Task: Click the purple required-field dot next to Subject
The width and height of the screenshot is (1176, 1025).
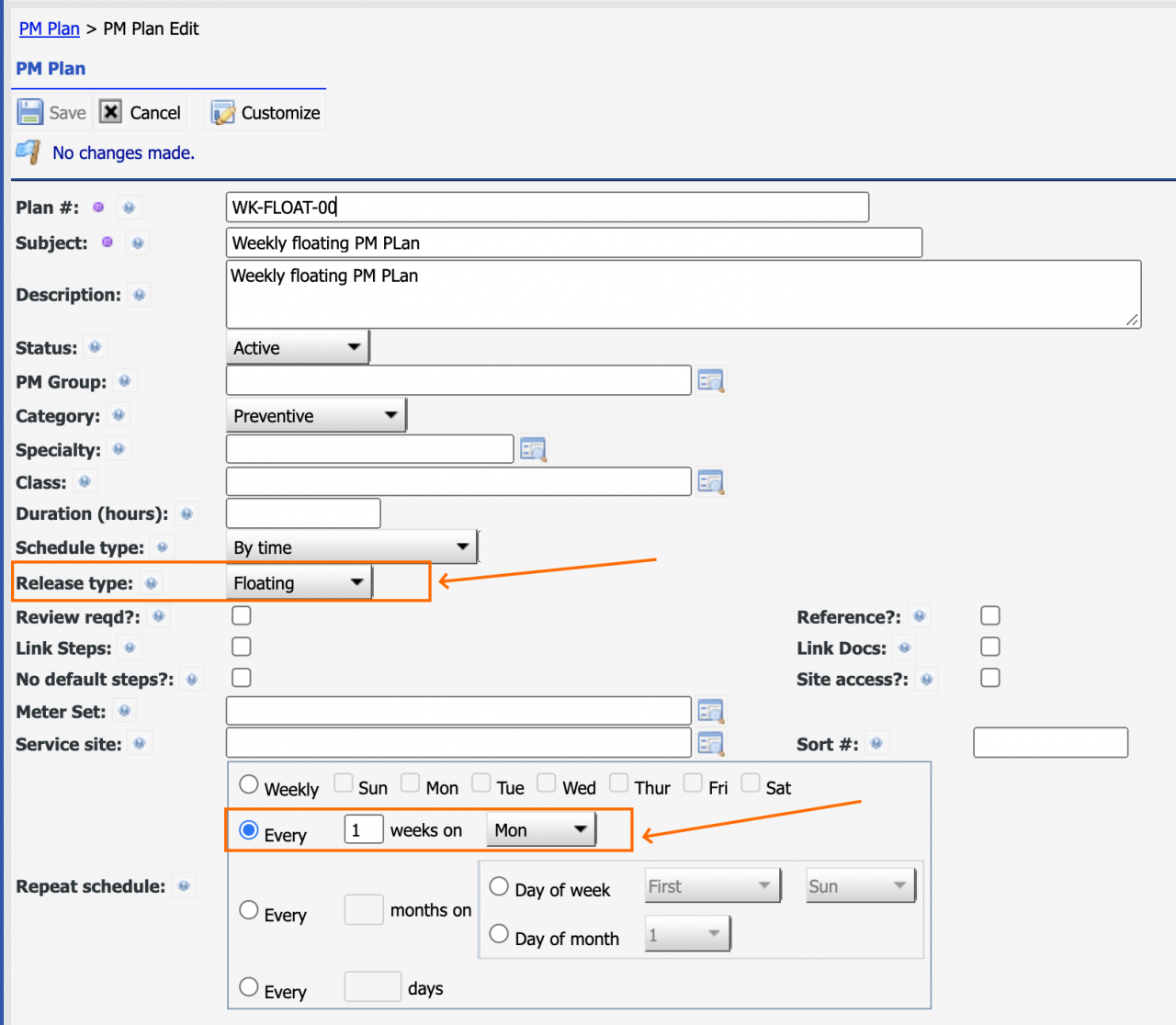Action: click(107, 242)
